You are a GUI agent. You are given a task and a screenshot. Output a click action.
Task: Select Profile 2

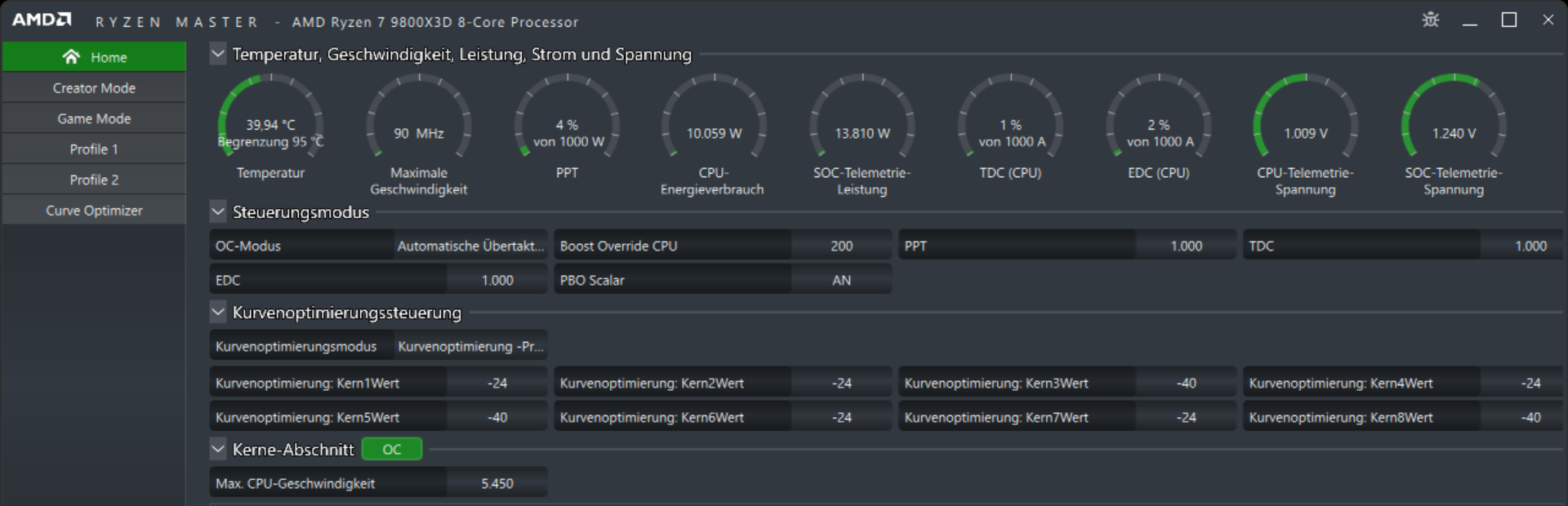94,180
